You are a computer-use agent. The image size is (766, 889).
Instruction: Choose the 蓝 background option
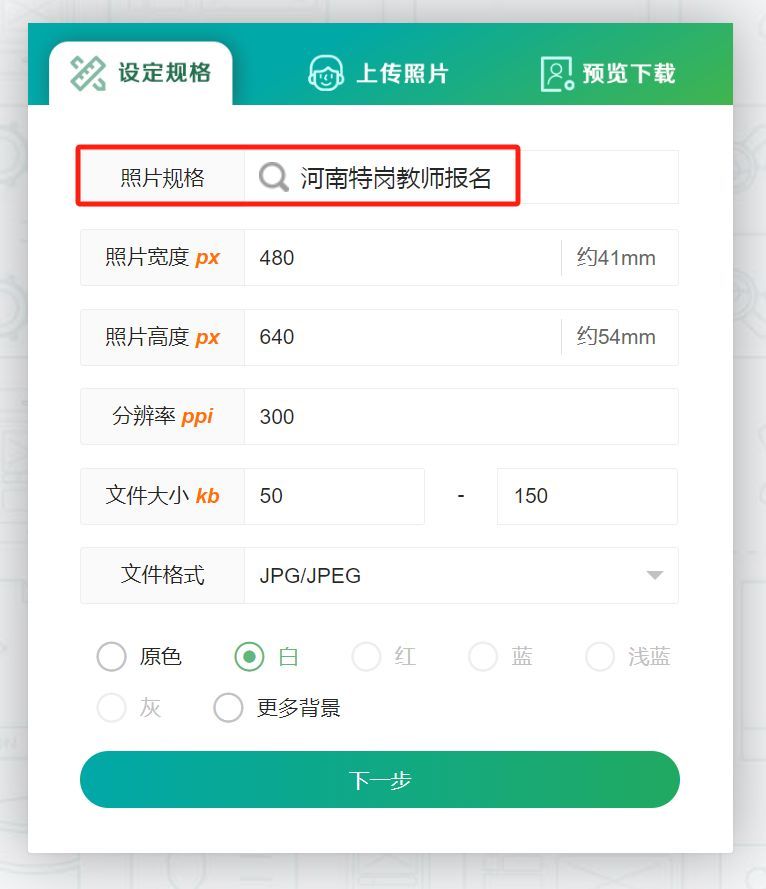click(x=483, y=657)
